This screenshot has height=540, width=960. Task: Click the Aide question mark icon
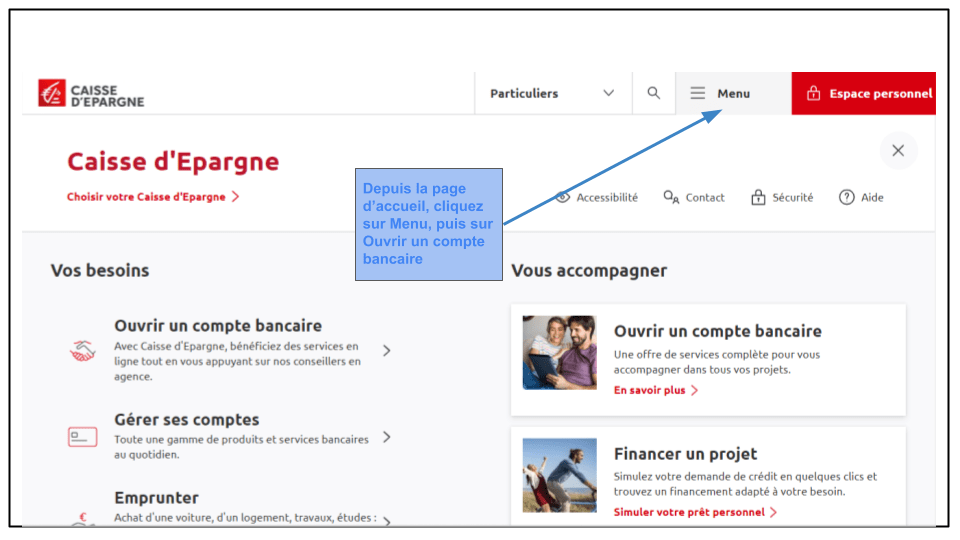coord(846,197)
